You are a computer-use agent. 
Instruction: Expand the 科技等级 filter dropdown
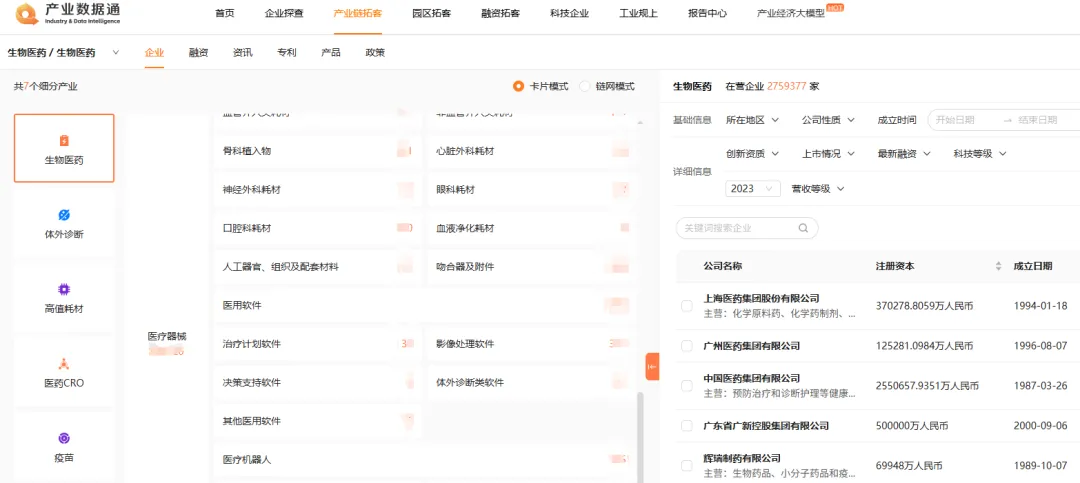(979, 154)
